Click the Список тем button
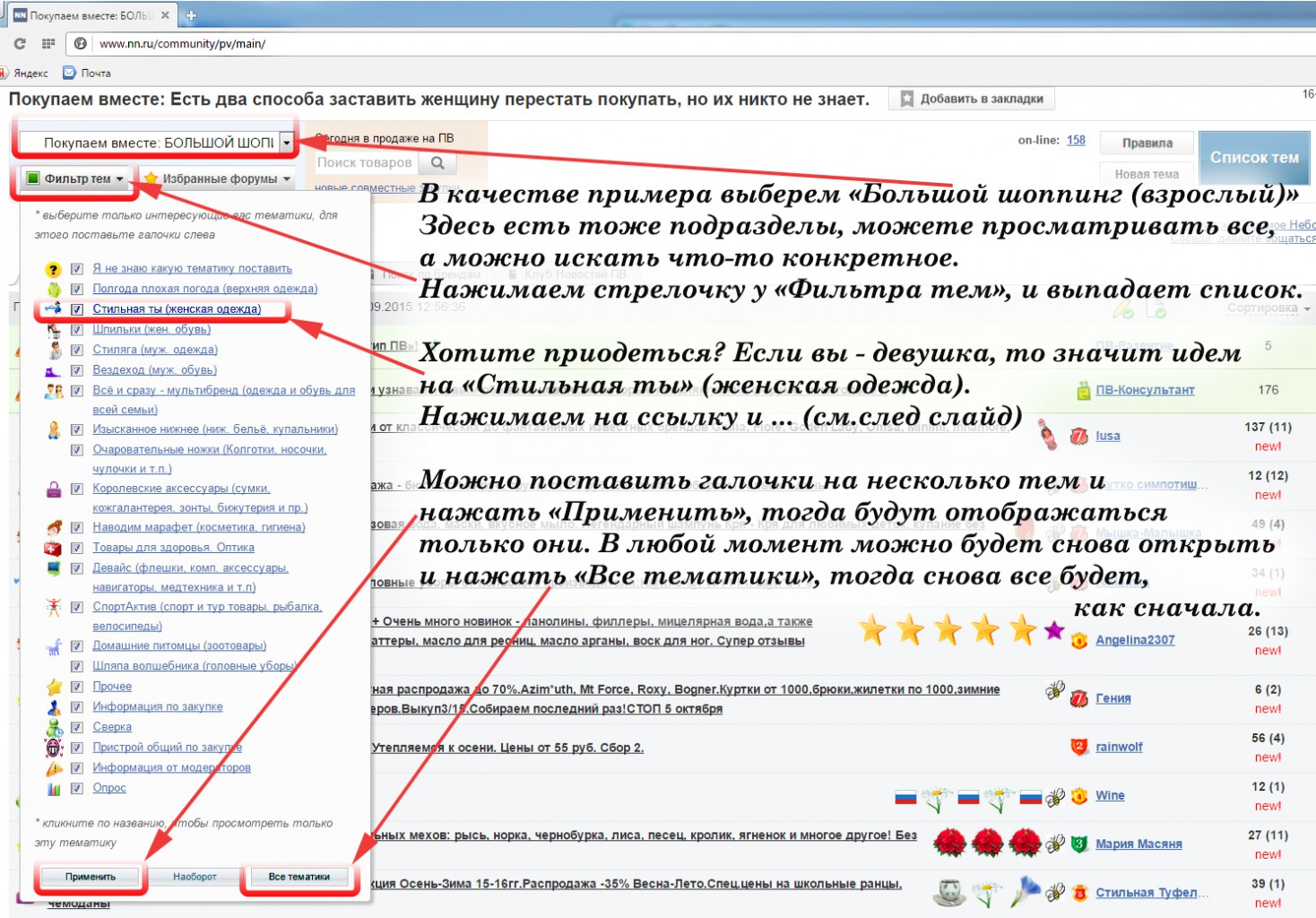Screen dimensions: 1316x918 1254,157
